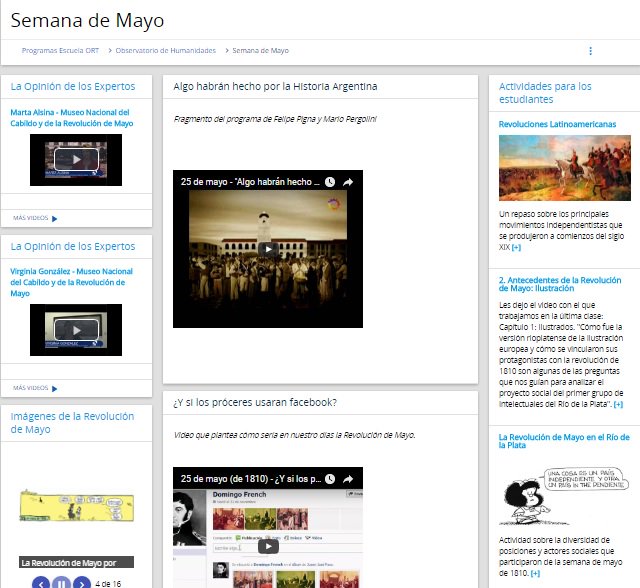Open the three-dot options menu in breadcrumb bar

[590, 51]
